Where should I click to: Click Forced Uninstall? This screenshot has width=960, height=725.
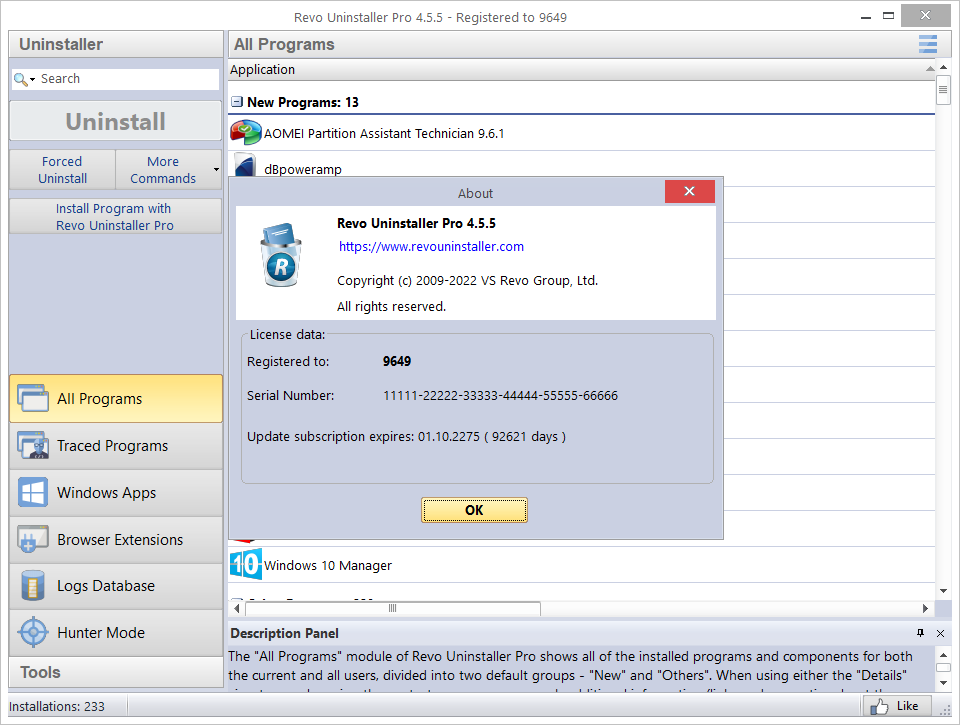[62, 170]
